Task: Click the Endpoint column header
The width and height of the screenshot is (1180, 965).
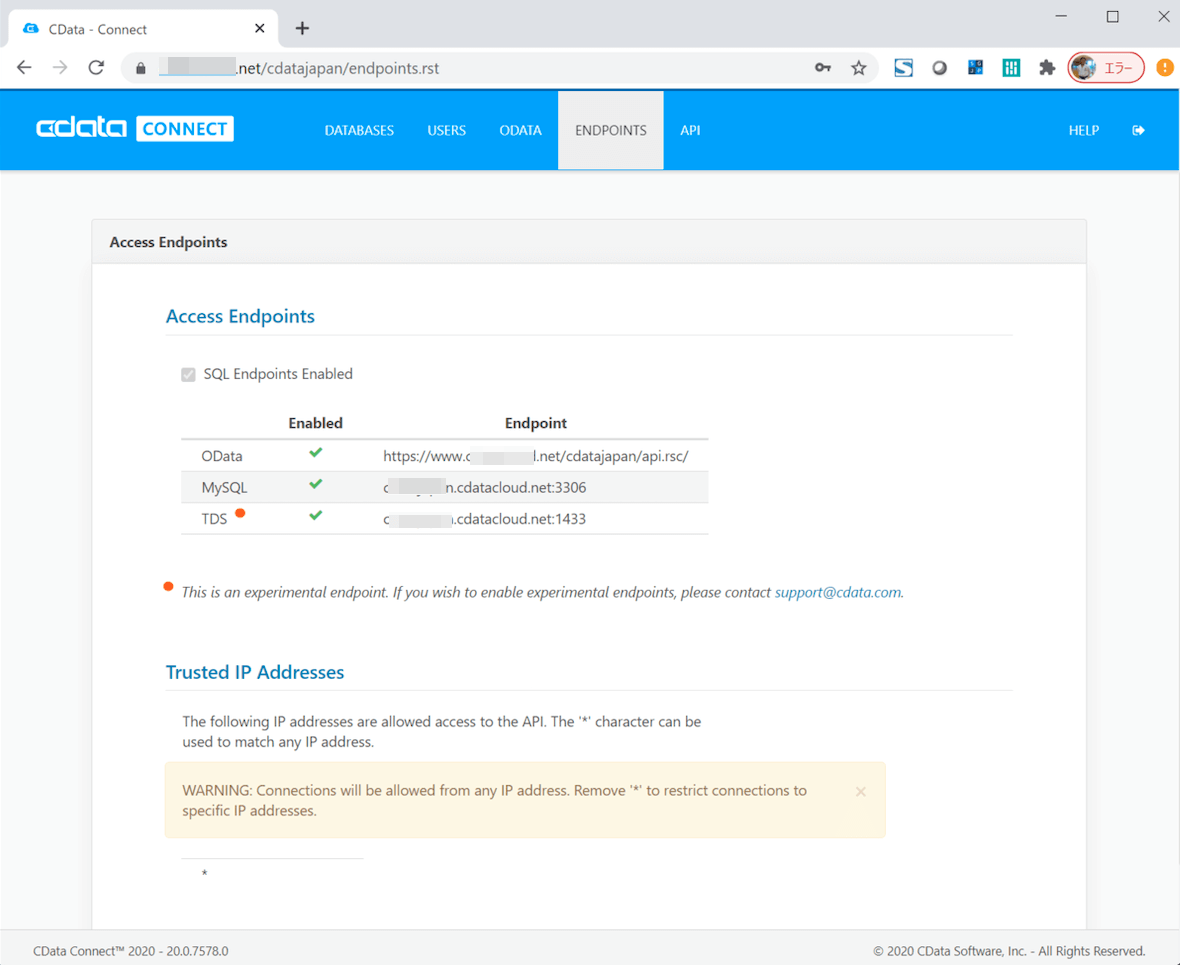Action: 536,423
